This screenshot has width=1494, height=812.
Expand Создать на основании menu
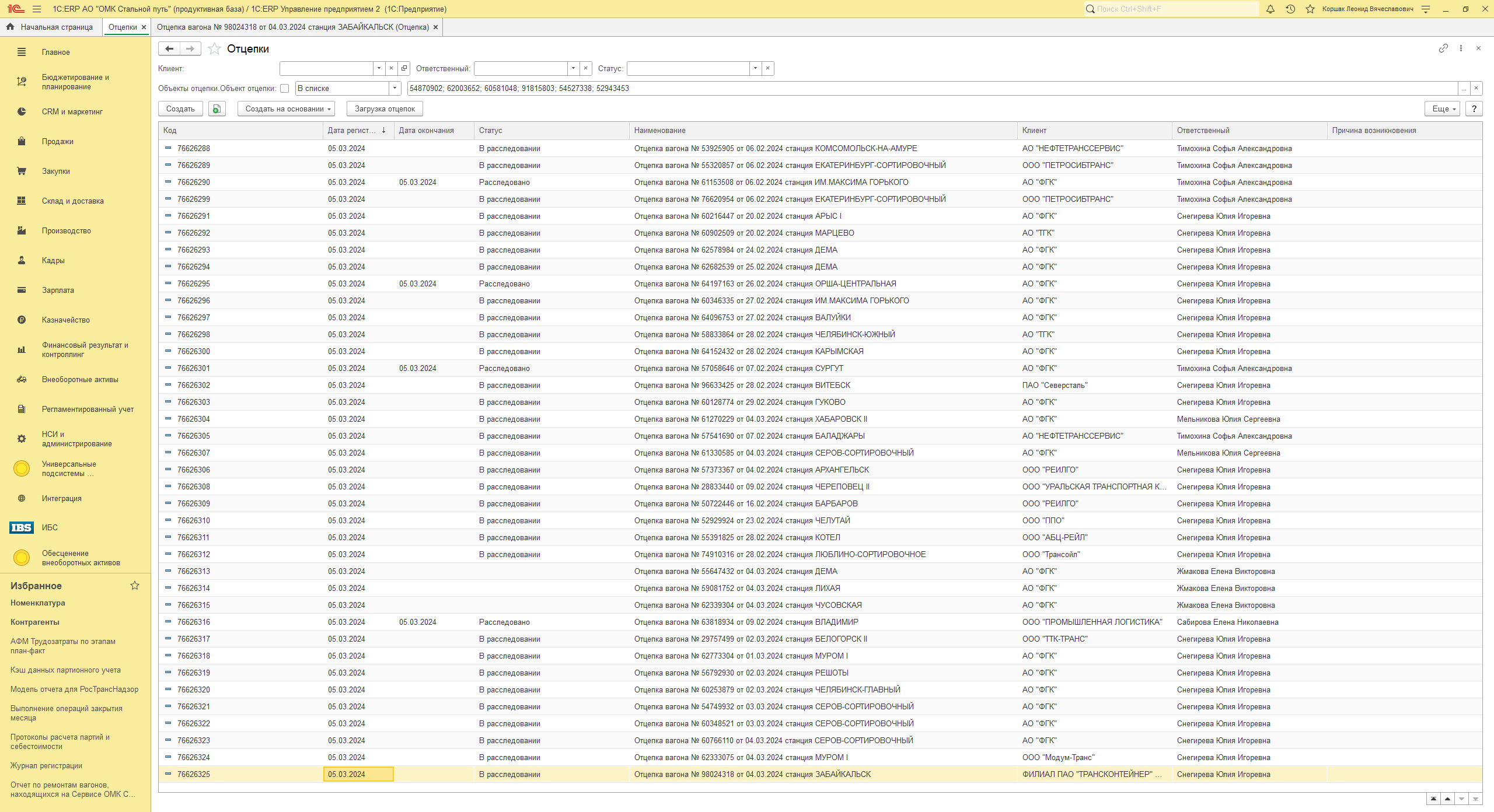pyautogui.click(x=286, y=108)
